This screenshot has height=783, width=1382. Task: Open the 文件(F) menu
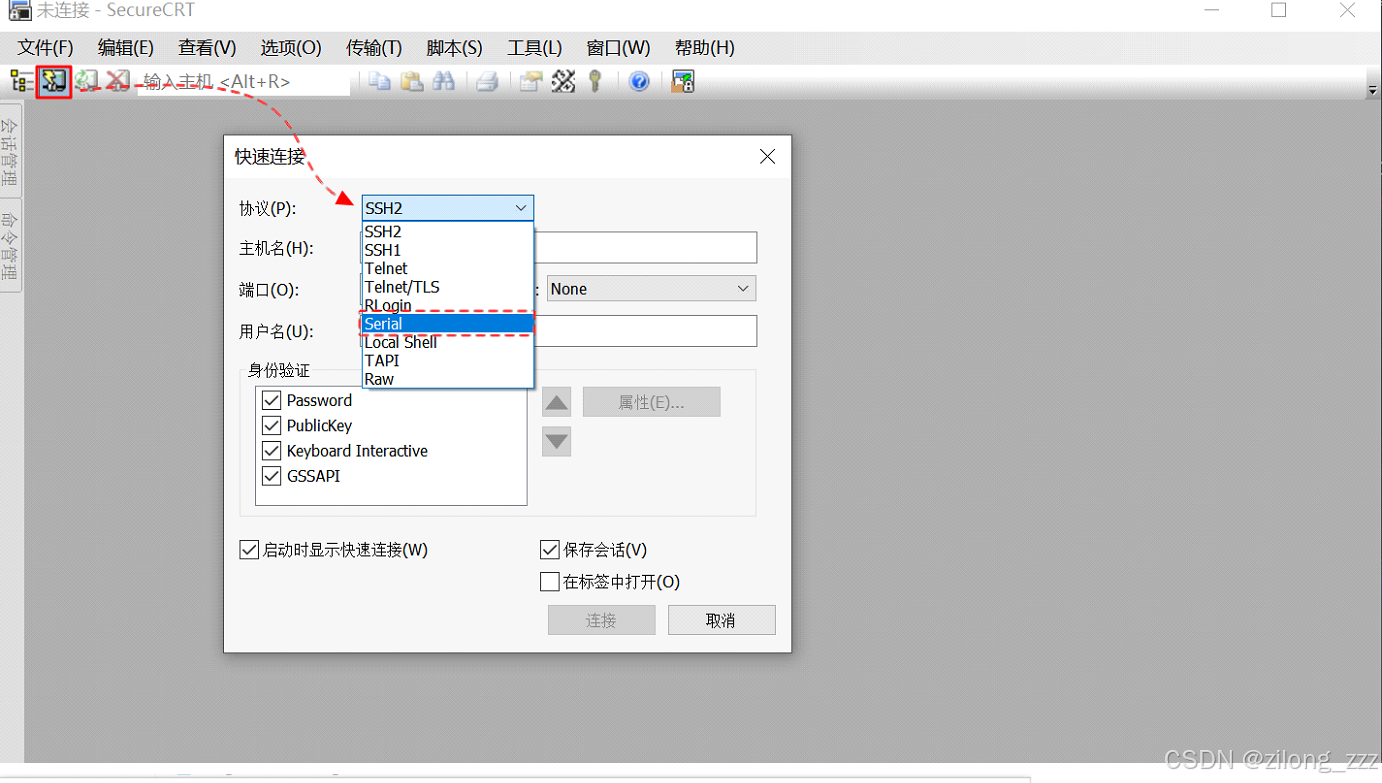point(45,48)
